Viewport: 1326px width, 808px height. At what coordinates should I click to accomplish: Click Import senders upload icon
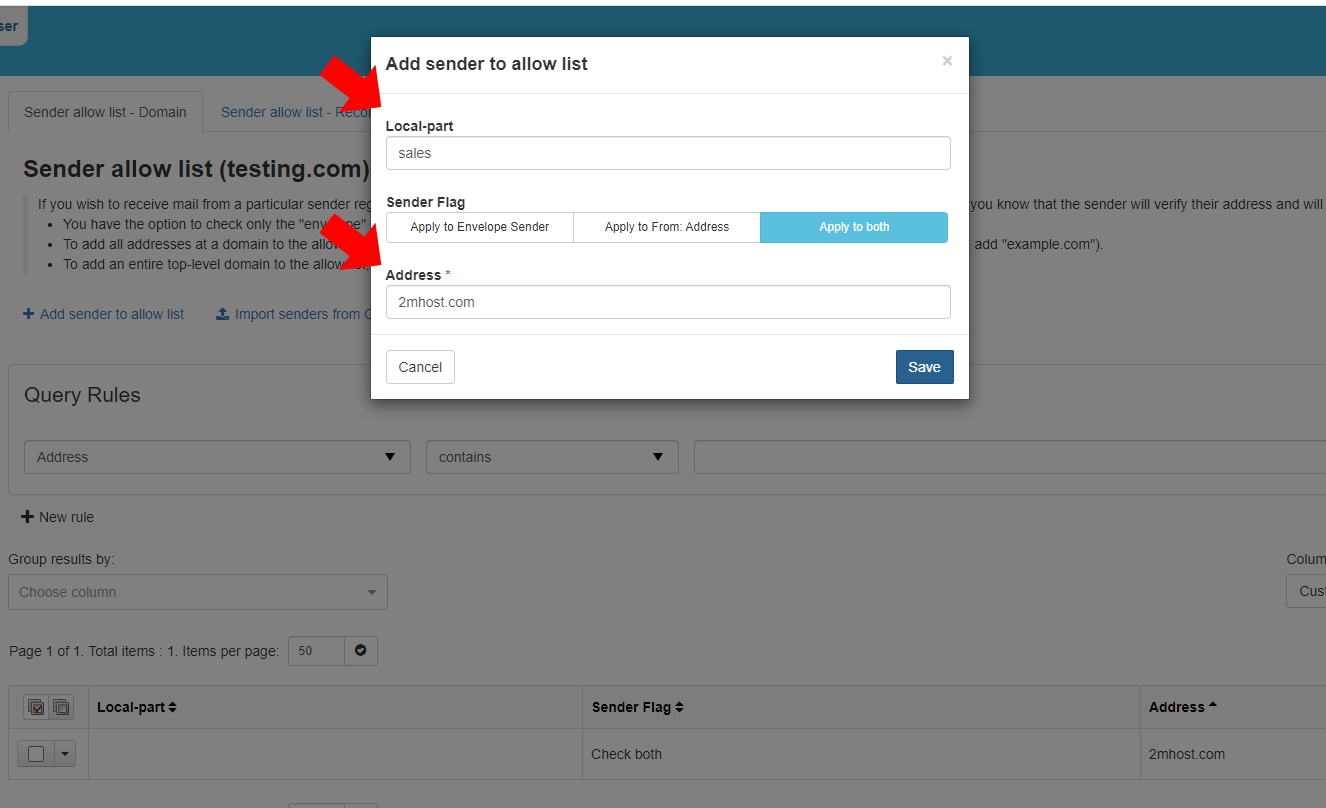(x=222, y=314)
